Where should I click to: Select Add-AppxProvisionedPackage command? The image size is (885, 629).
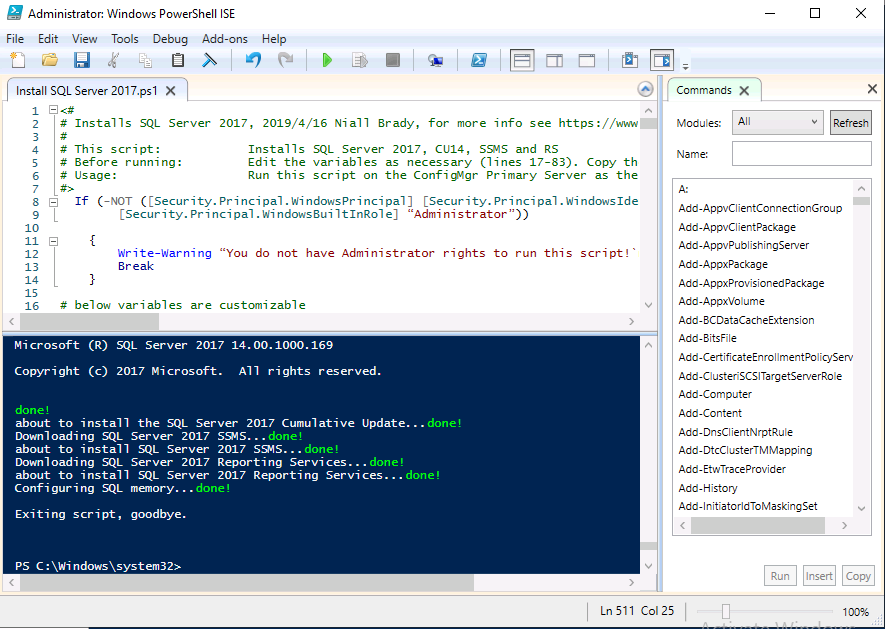coord(751,283)
